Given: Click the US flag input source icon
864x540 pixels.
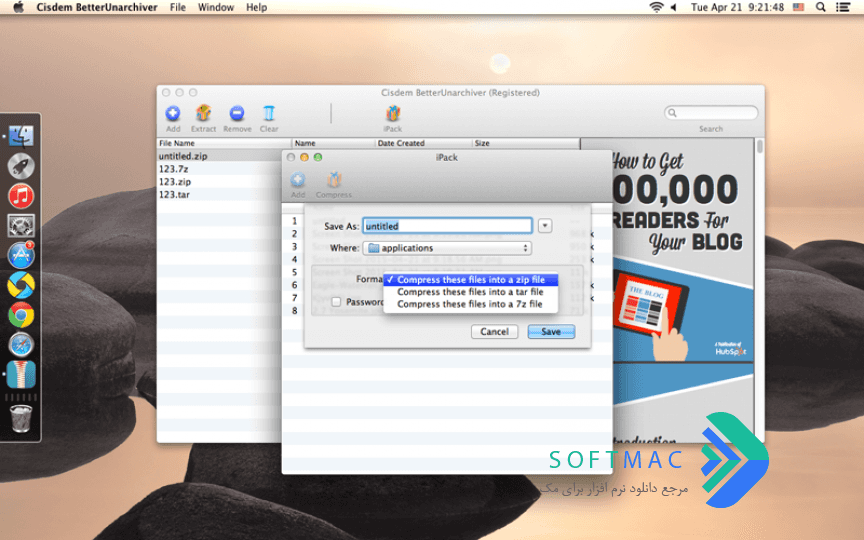Looking at the screenshot, I should tap(798, 7).
